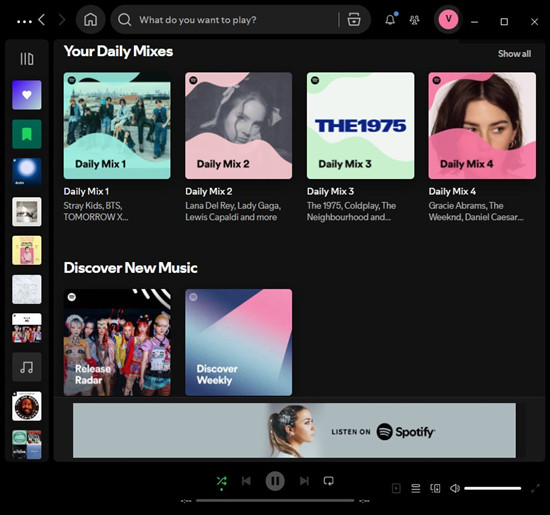This screenshot has height=515, width=550.
Task: Go forward with the right arrow
Action: point(62,20)
